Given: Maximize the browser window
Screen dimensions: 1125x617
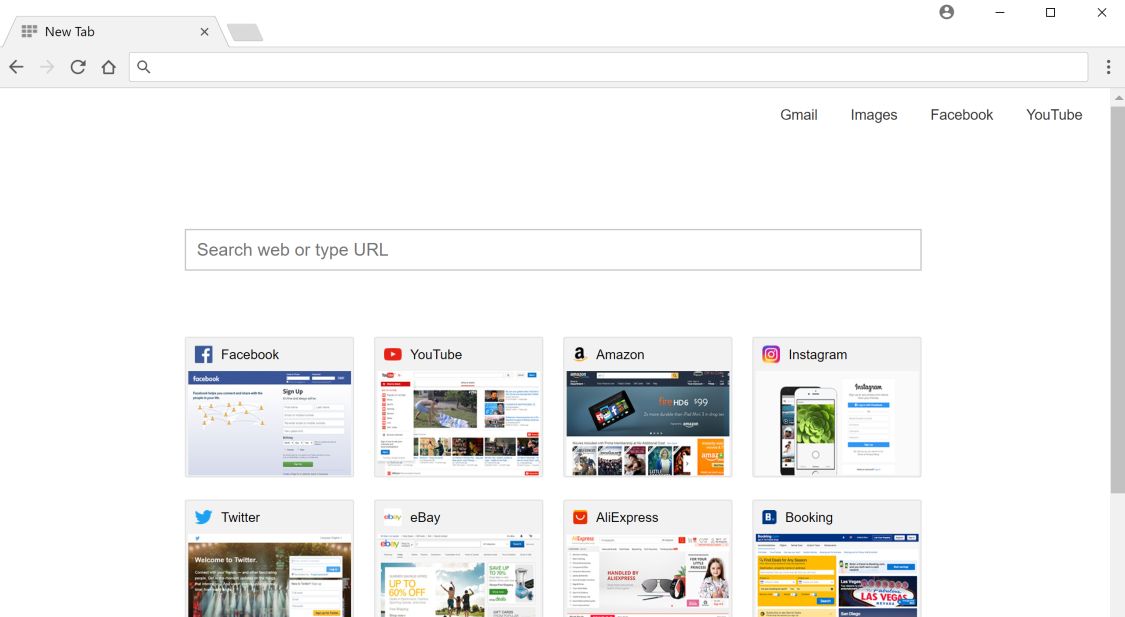Looking at the screenshot, I should point(1050,12).
